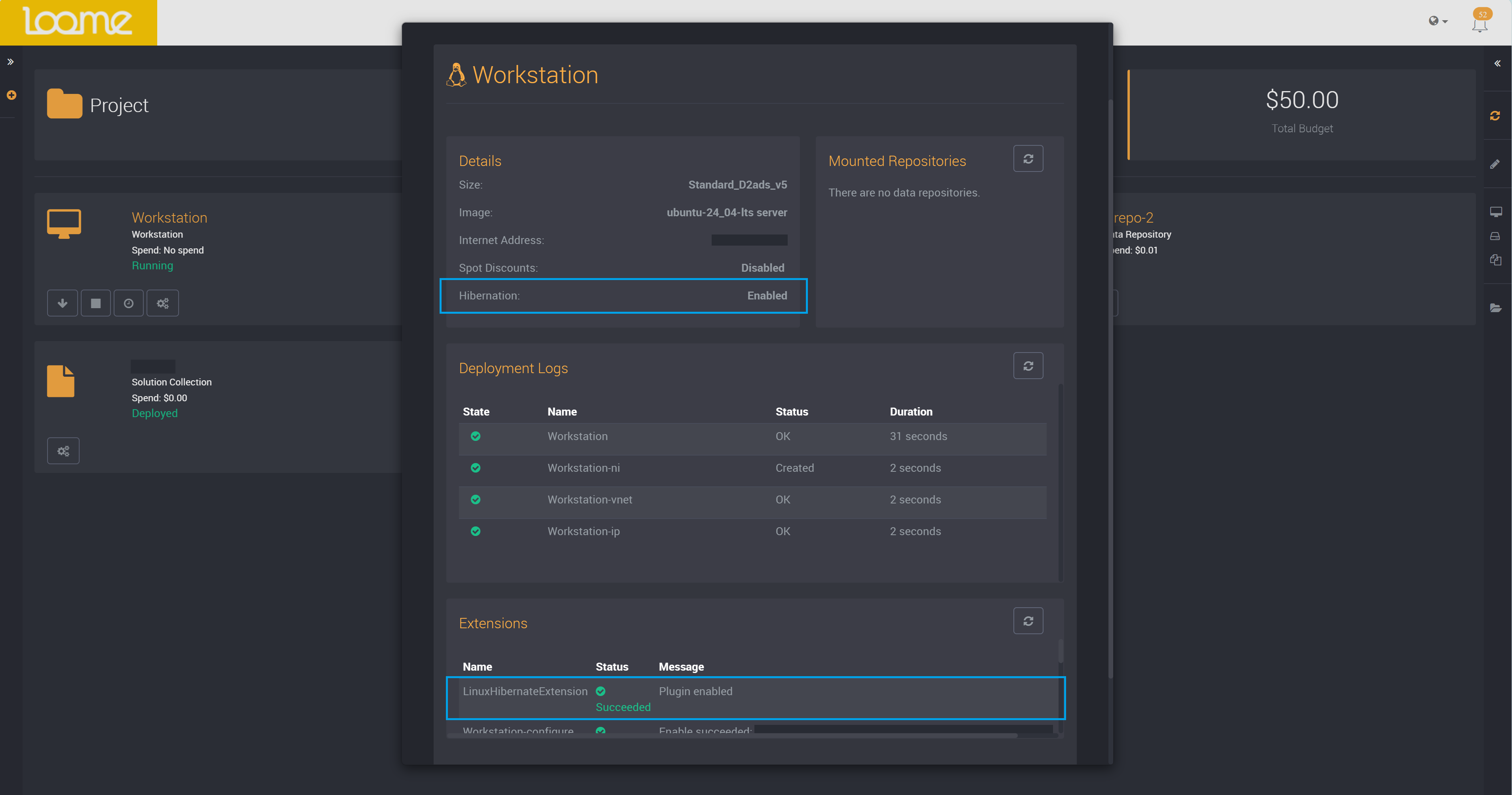Click green check for Workstation-vnet row
The height and width of the screenshot is (795, 1512).
tap(476, 499)
